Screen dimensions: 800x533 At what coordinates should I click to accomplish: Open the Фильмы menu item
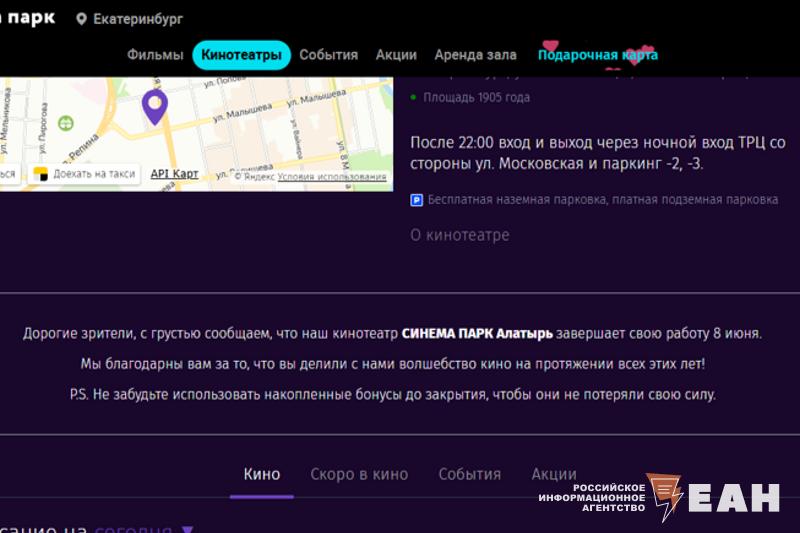tap(155, 55)
